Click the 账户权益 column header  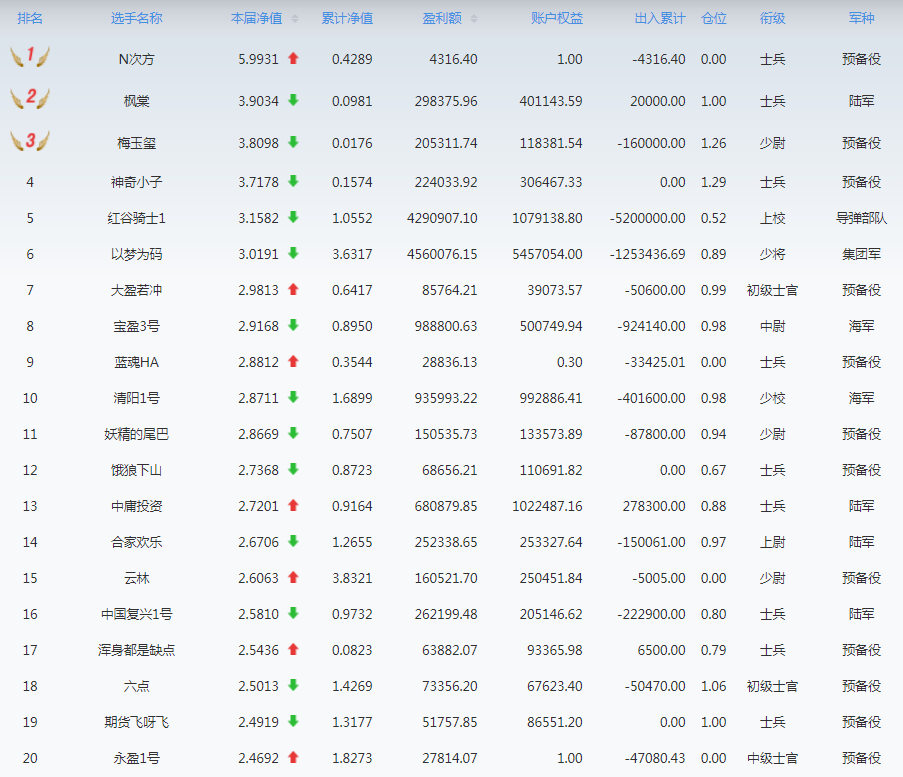click(557, 18)
